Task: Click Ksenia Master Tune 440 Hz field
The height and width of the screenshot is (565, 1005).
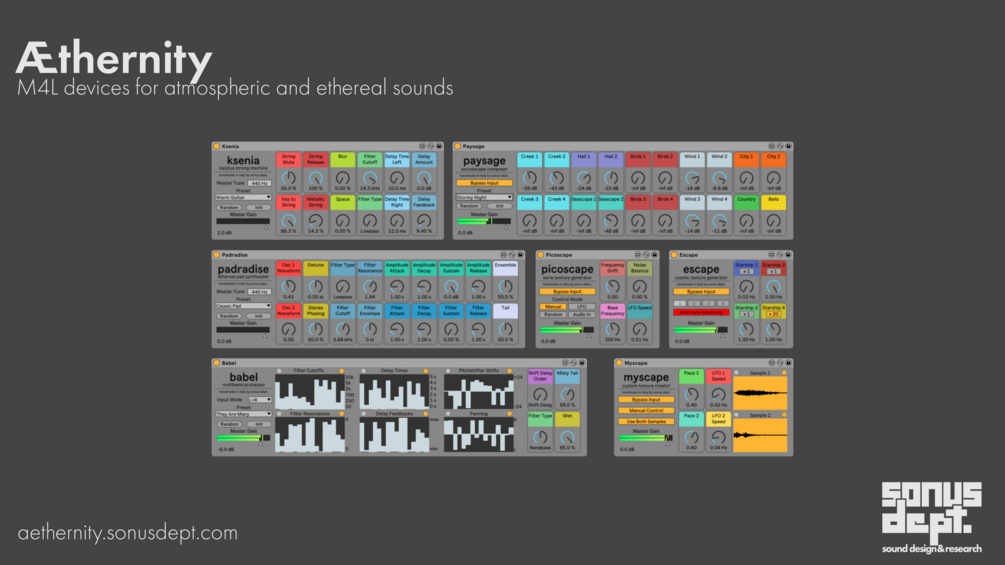Action: 260,183
